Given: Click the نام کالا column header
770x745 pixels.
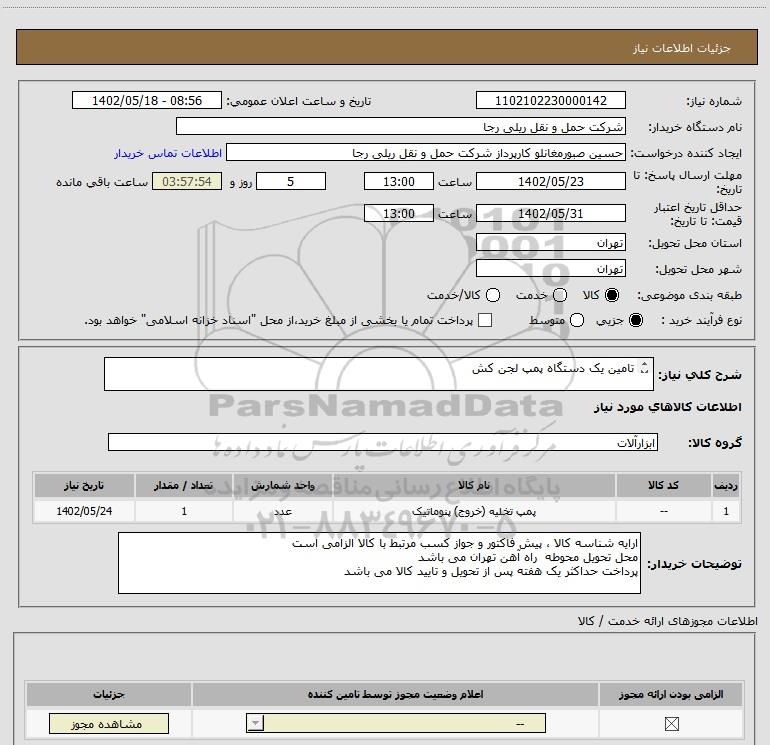Looking at the screenshot, I should (x=474, y=485).
